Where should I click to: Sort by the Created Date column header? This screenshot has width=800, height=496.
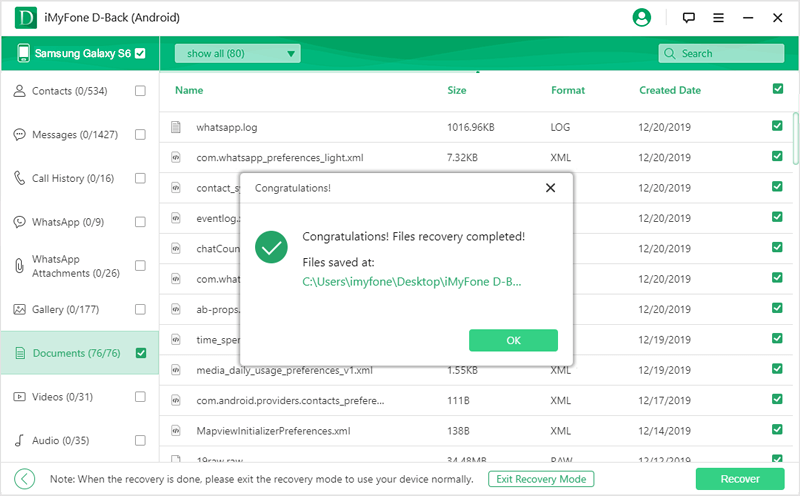pos(670,90)
